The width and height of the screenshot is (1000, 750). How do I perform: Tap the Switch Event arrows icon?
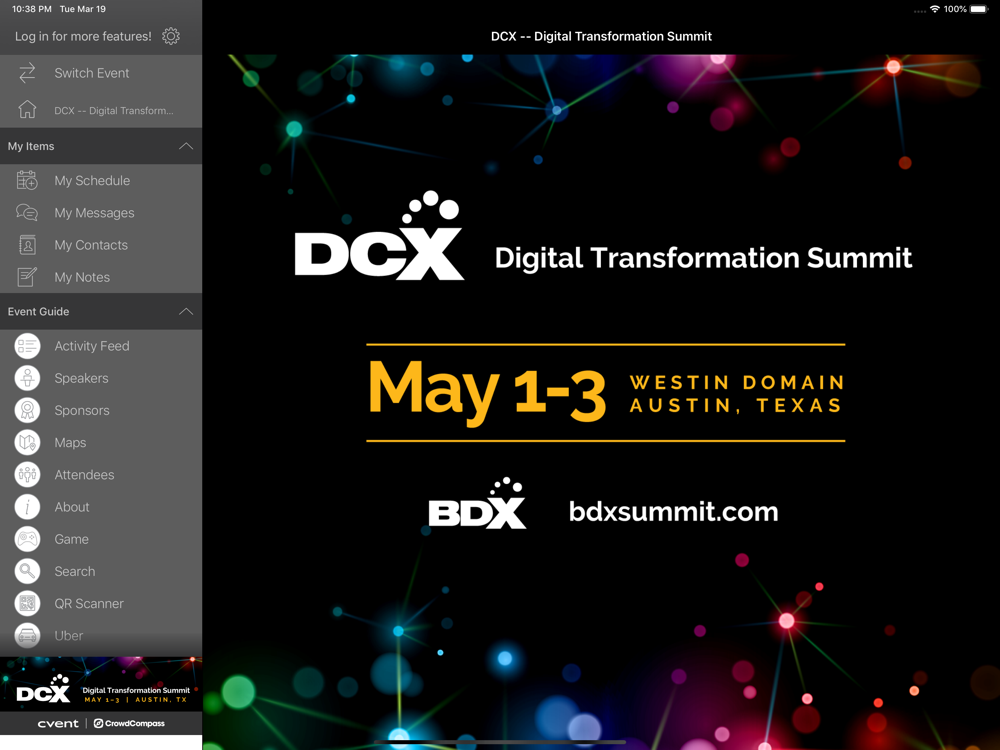coord(27,73)
